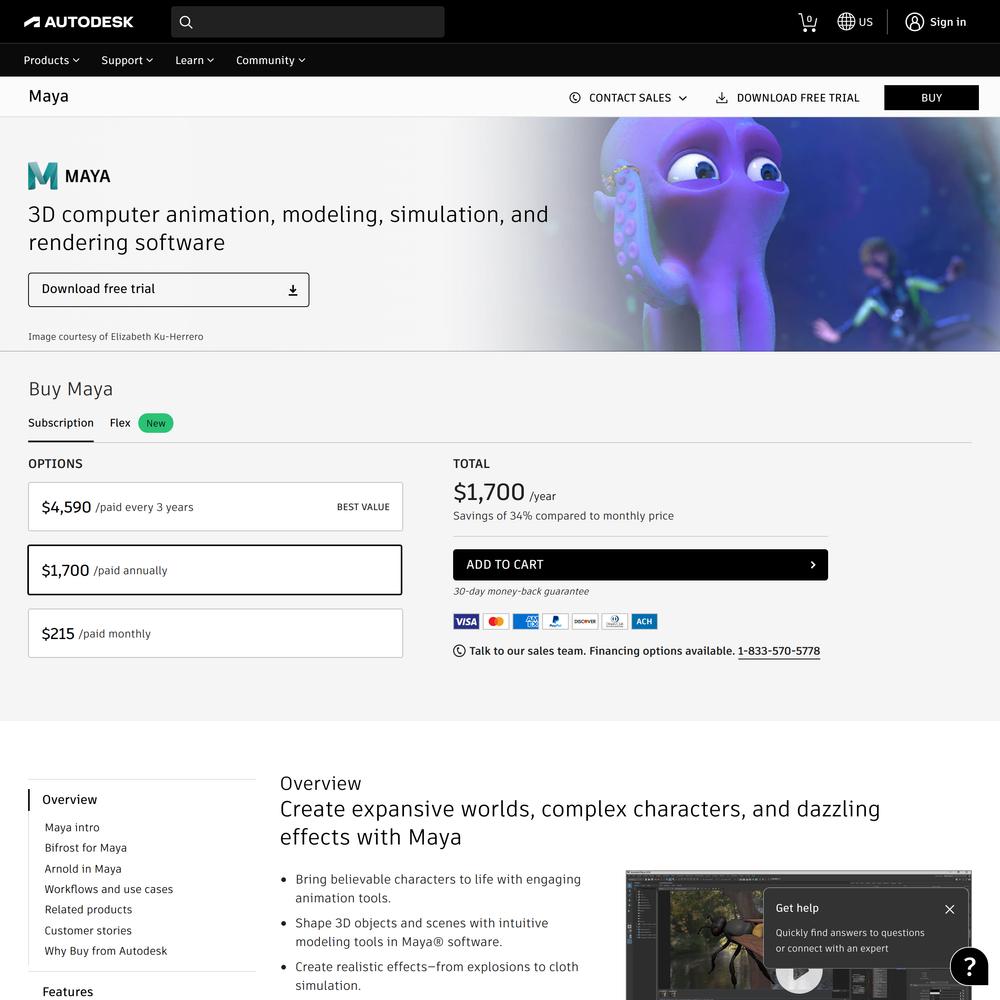Click the Maya product title in sub-header
The height and width of the screenshot is (1000, 1000).
tap(48, 96)
